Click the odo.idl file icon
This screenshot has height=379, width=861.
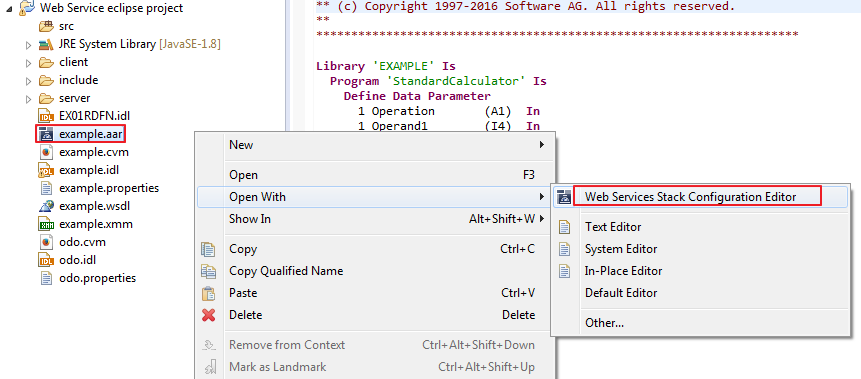46,260
